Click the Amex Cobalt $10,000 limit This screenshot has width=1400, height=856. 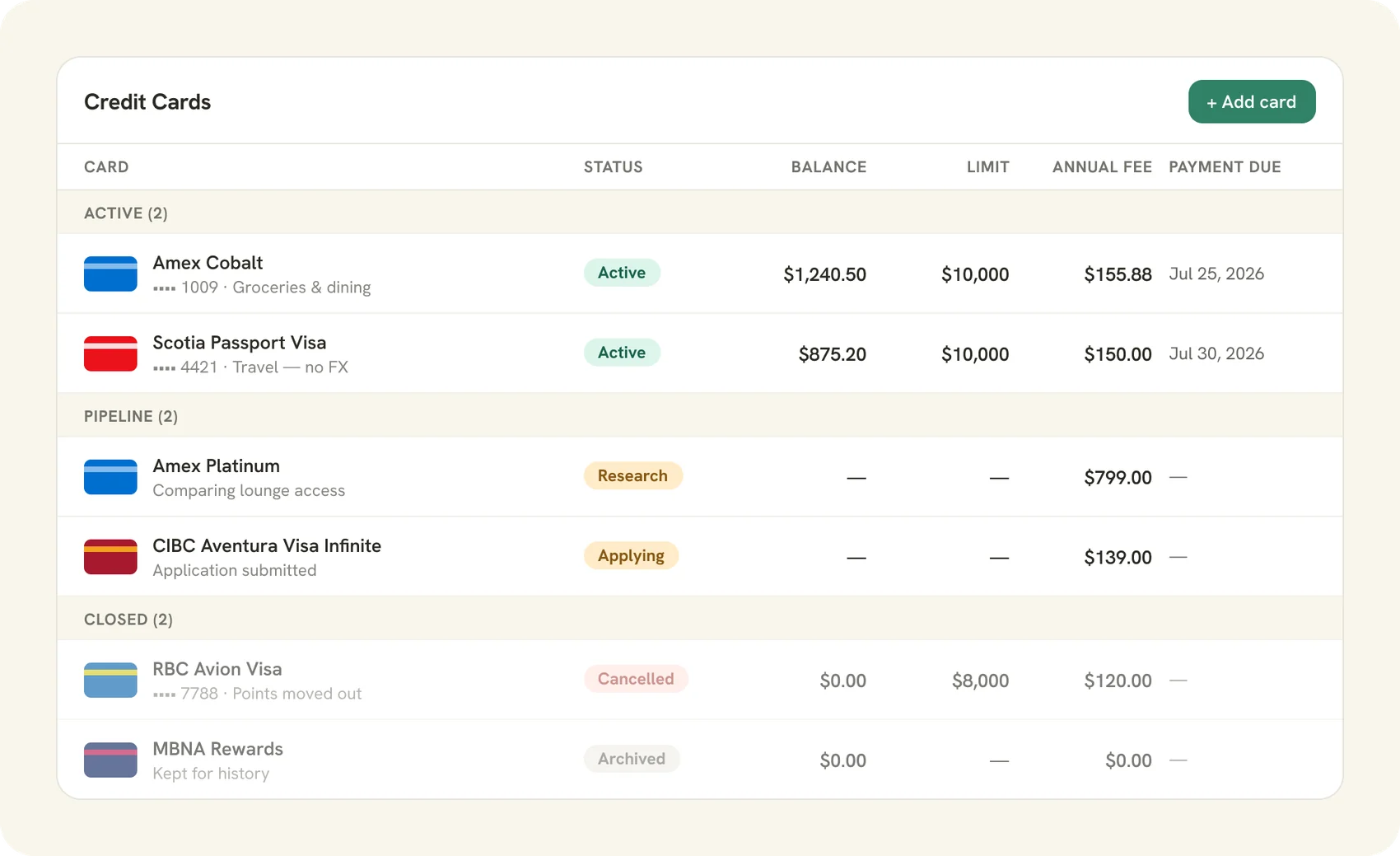click(975, 274)
